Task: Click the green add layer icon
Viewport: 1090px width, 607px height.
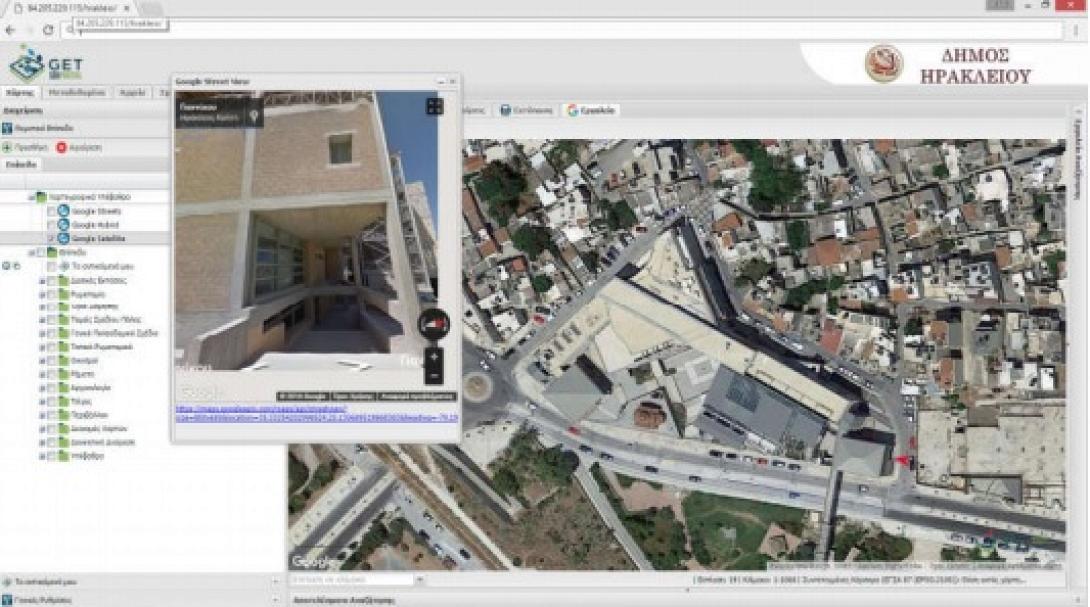Action: tap(7, 147)
